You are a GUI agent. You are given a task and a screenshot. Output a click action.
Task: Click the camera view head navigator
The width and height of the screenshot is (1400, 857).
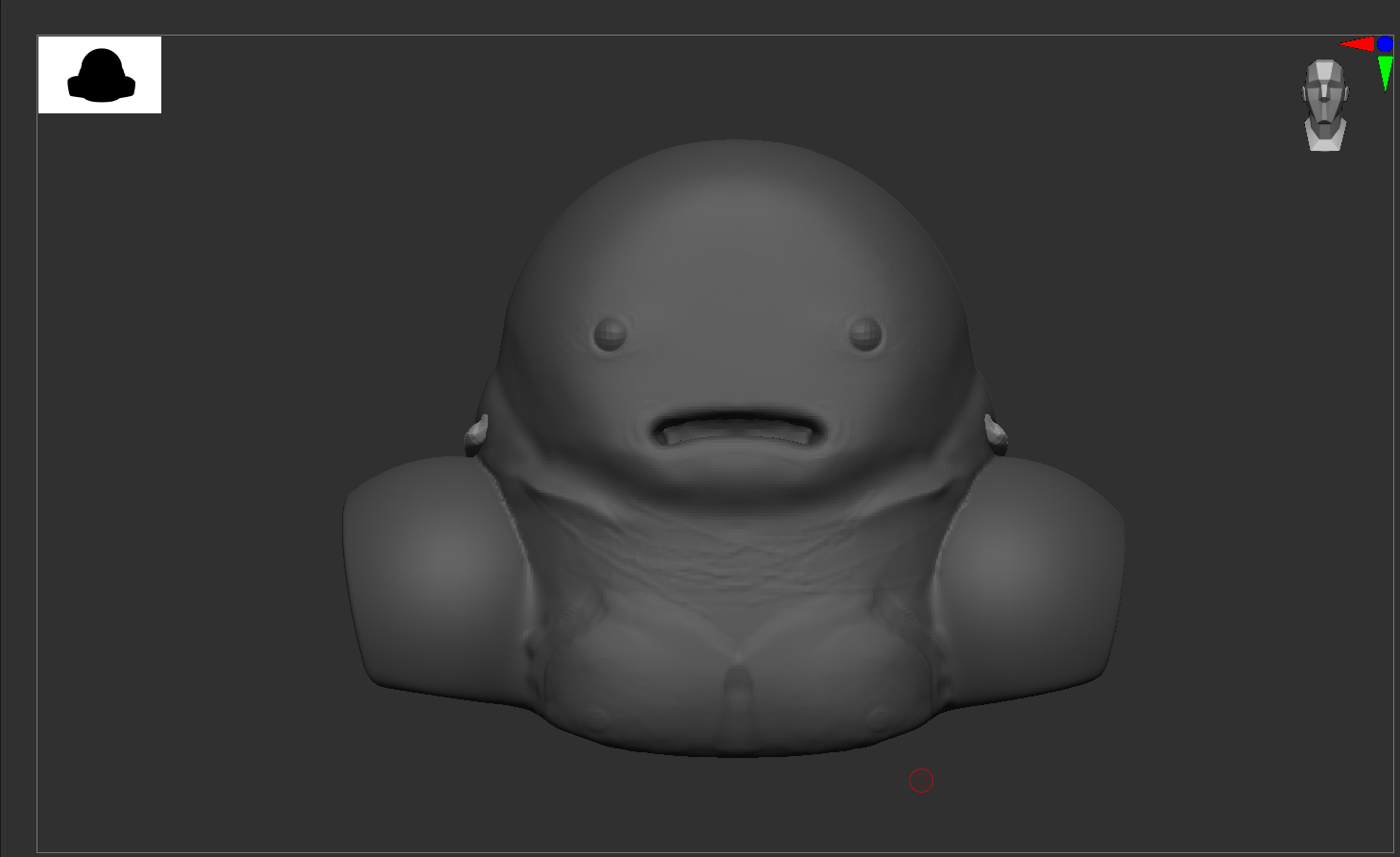tap(1325, 105)
